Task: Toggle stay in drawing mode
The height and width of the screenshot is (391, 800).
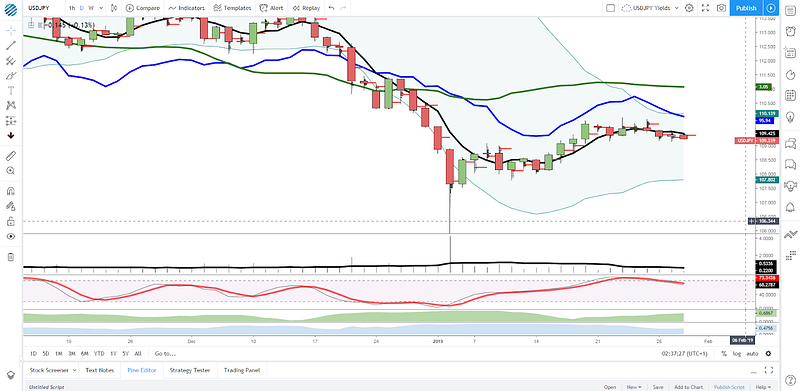Action: [11, 206]
